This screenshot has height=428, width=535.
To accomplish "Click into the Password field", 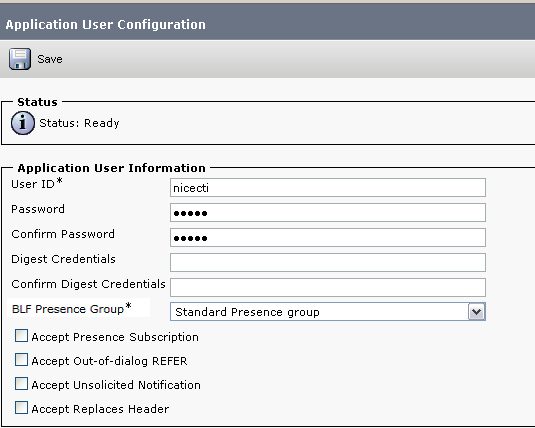I will pyautogui.click(x=328, y=212).
